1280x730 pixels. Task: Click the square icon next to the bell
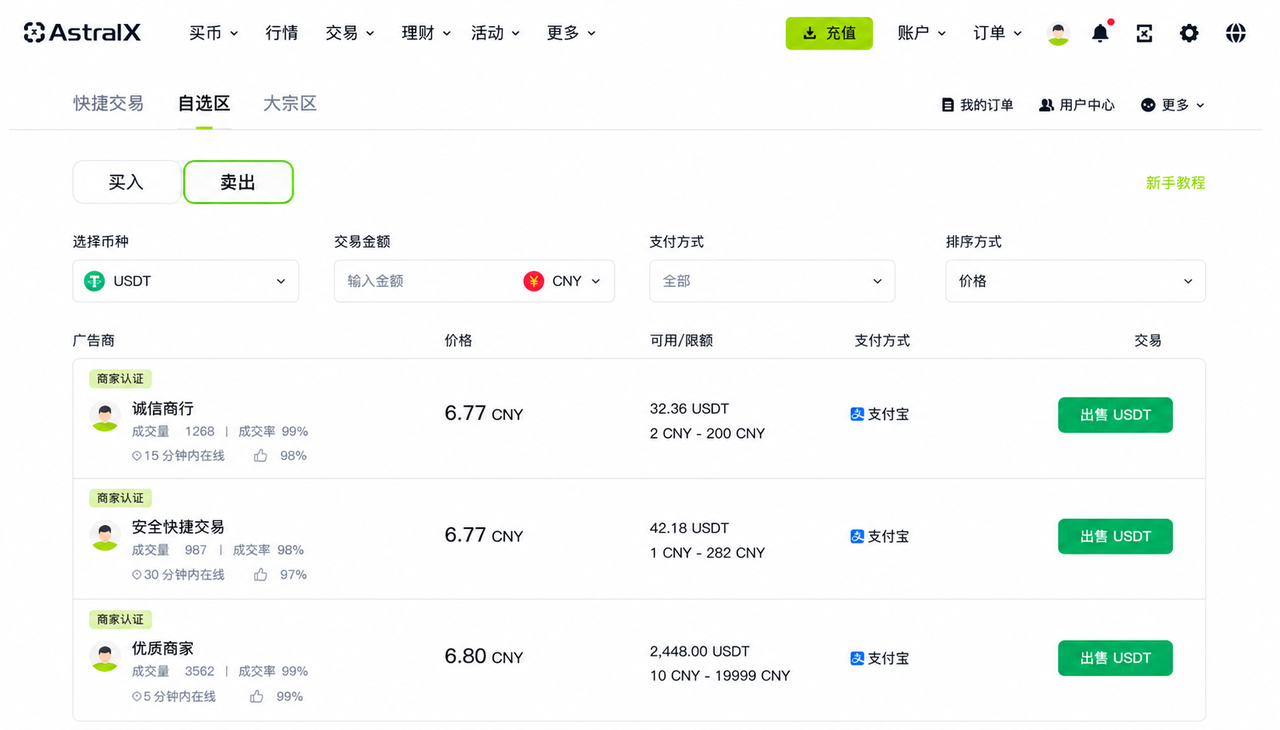[1145, 33]
